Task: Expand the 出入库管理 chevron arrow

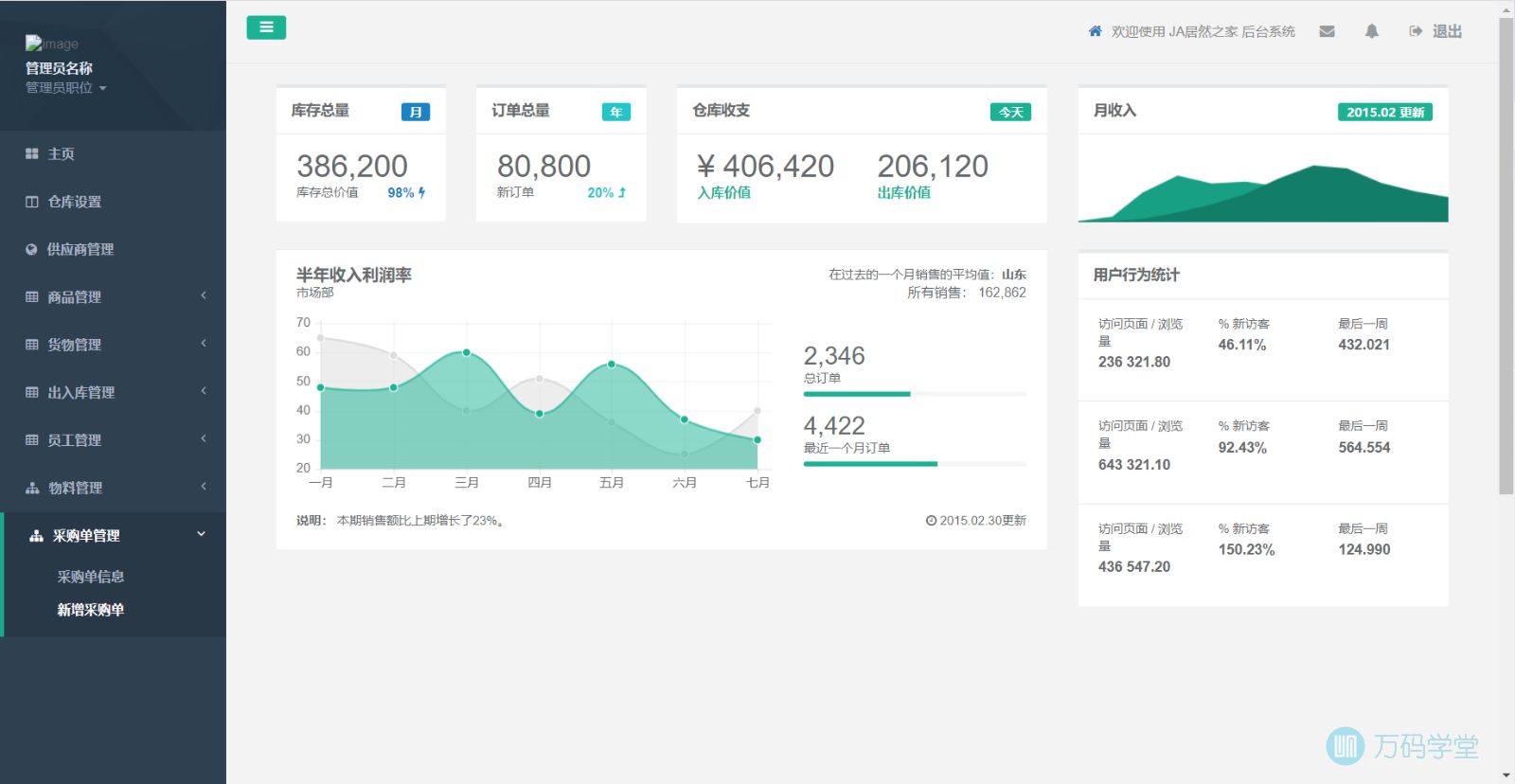Action: coord(204,391)
